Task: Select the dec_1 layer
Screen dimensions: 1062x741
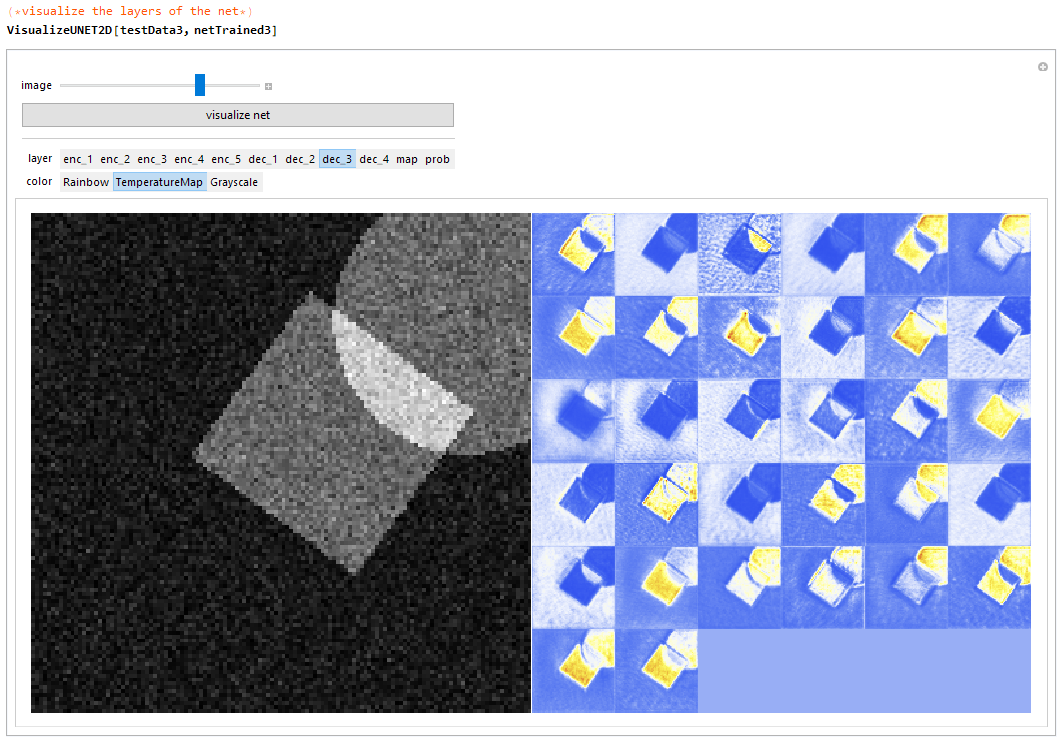Action: click(263, 159)
